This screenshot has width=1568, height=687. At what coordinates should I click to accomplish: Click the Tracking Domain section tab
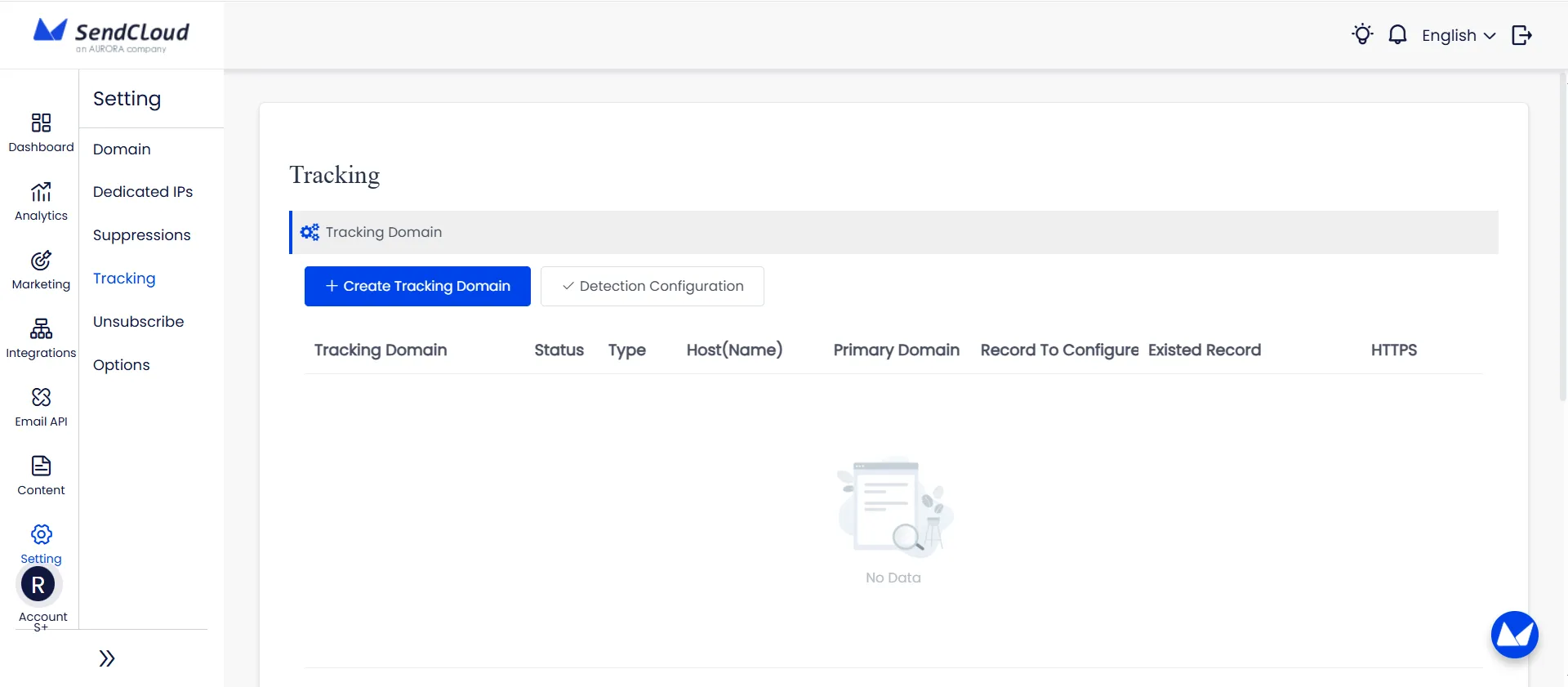pos(894,232)
